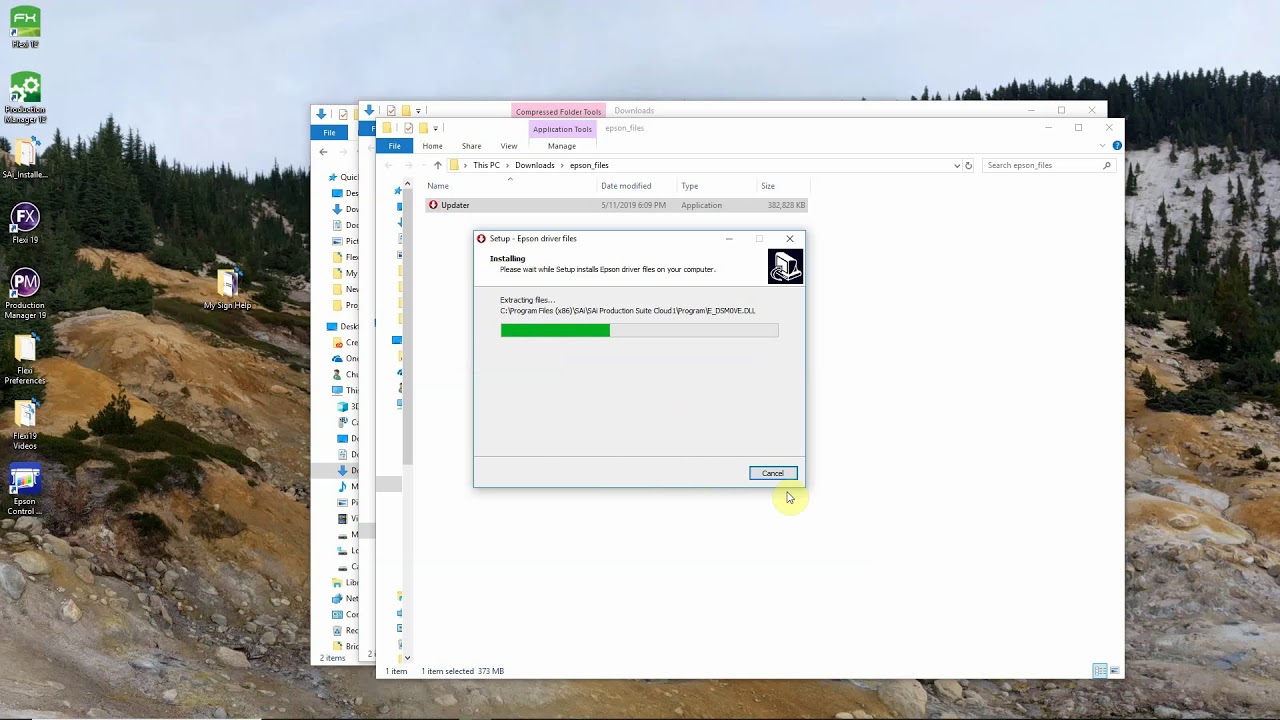This screenshot has height=720, width=1280.
Task: Sort files by the Date modified column
Action: [x=636, y=186]
